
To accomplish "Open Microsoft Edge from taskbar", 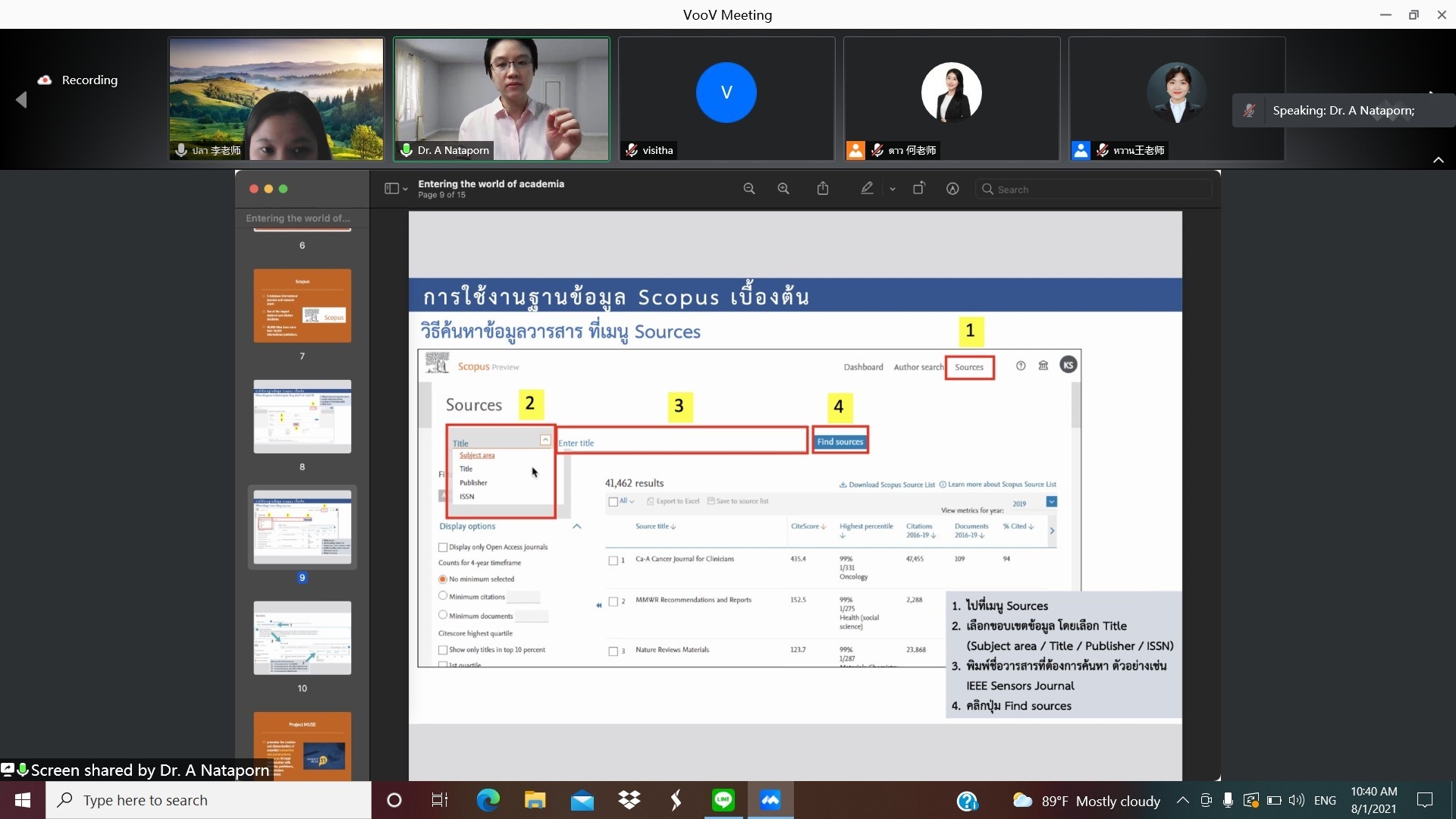I will (488, 800).
